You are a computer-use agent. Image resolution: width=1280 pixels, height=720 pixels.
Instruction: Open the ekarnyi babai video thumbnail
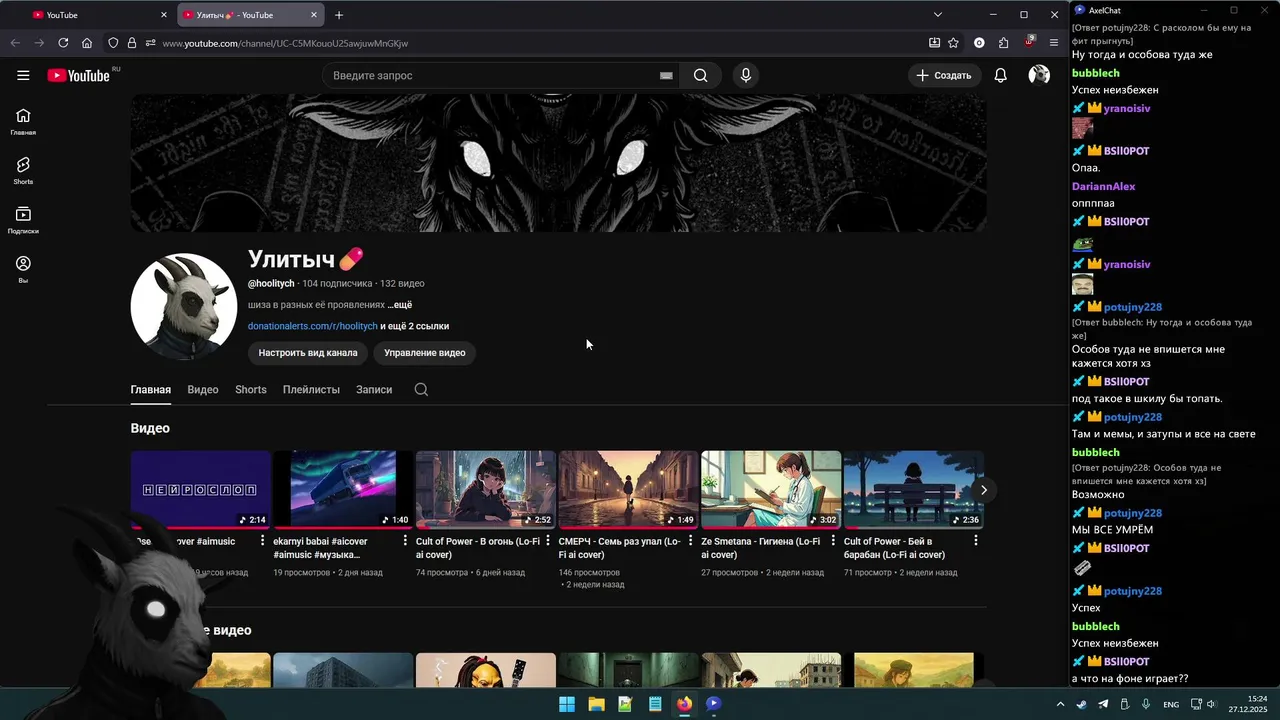coord(343,489)
